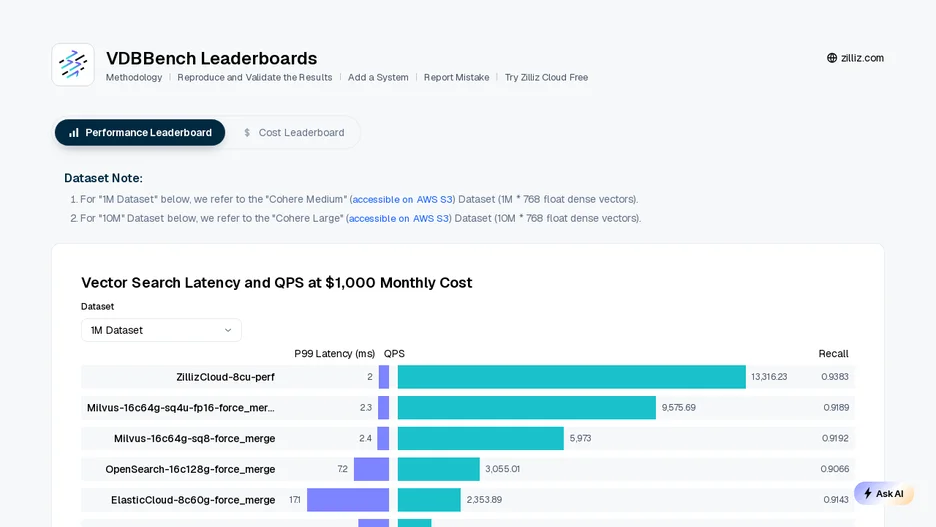Click the P99 Latency (ms) column header
The image size is (936, 527).
(334, 354)
